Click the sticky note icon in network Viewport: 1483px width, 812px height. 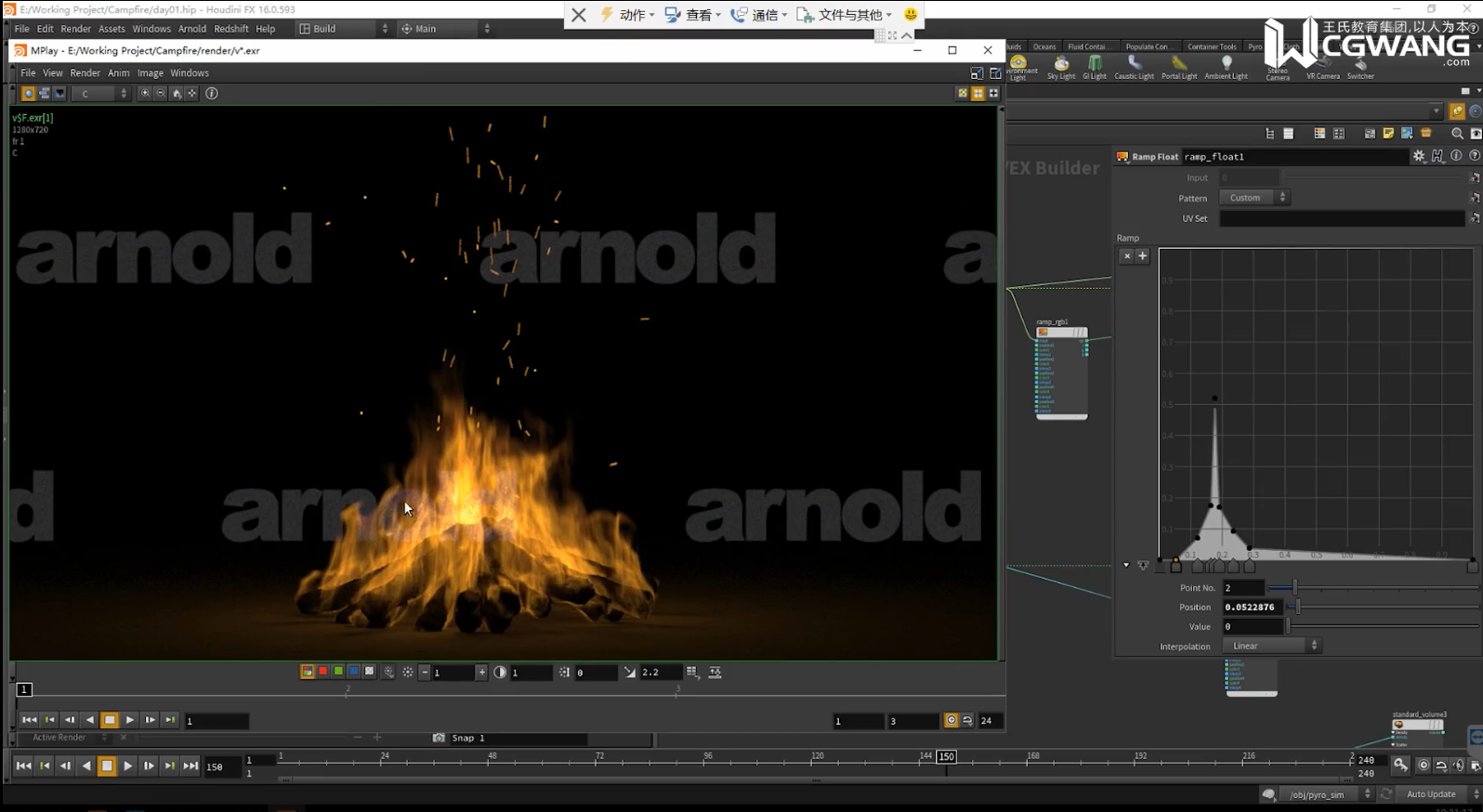click(x=1388, y=134)
